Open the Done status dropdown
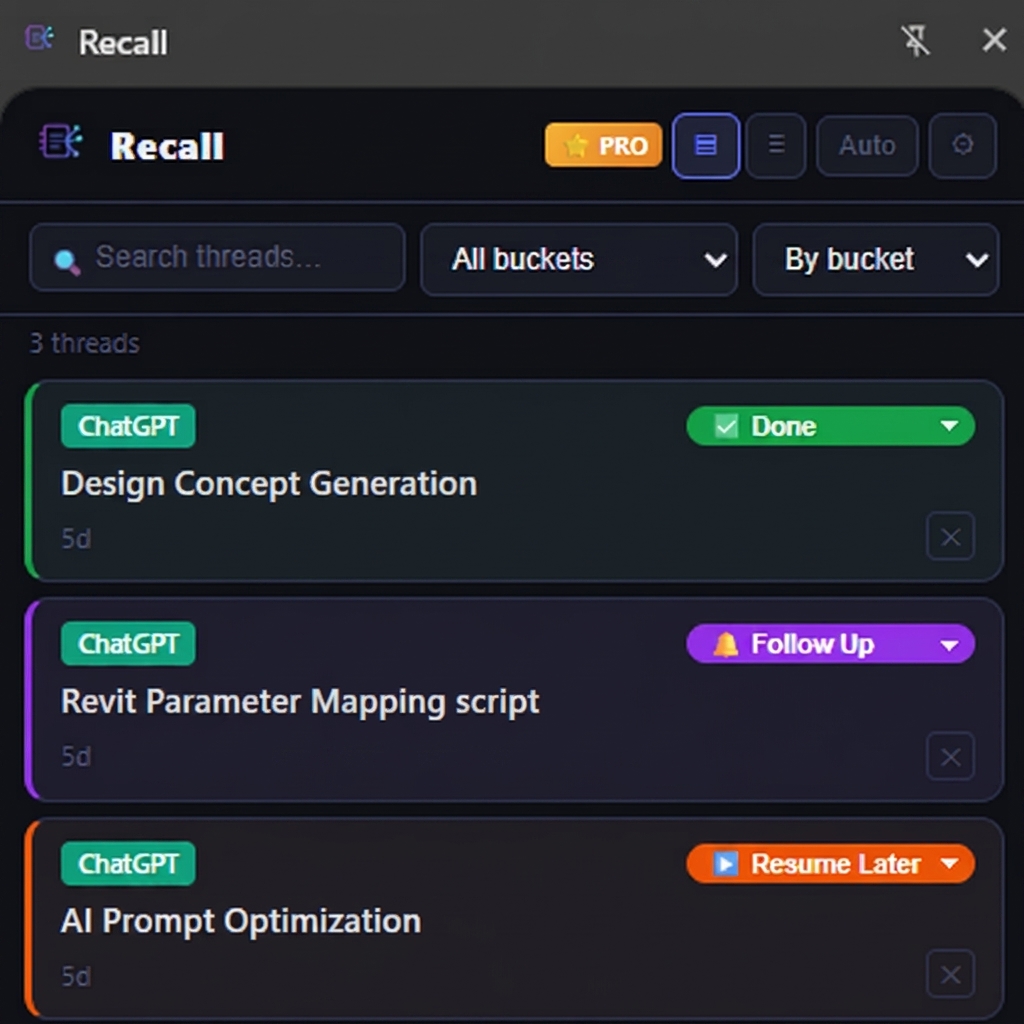 coord(831,426)
